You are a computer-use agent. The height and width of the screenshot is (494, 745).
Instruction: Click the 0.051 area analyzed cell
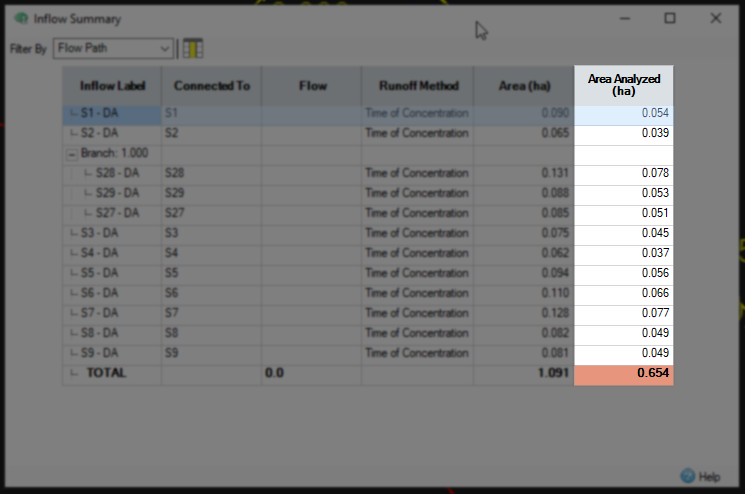[x=624, y=213]
